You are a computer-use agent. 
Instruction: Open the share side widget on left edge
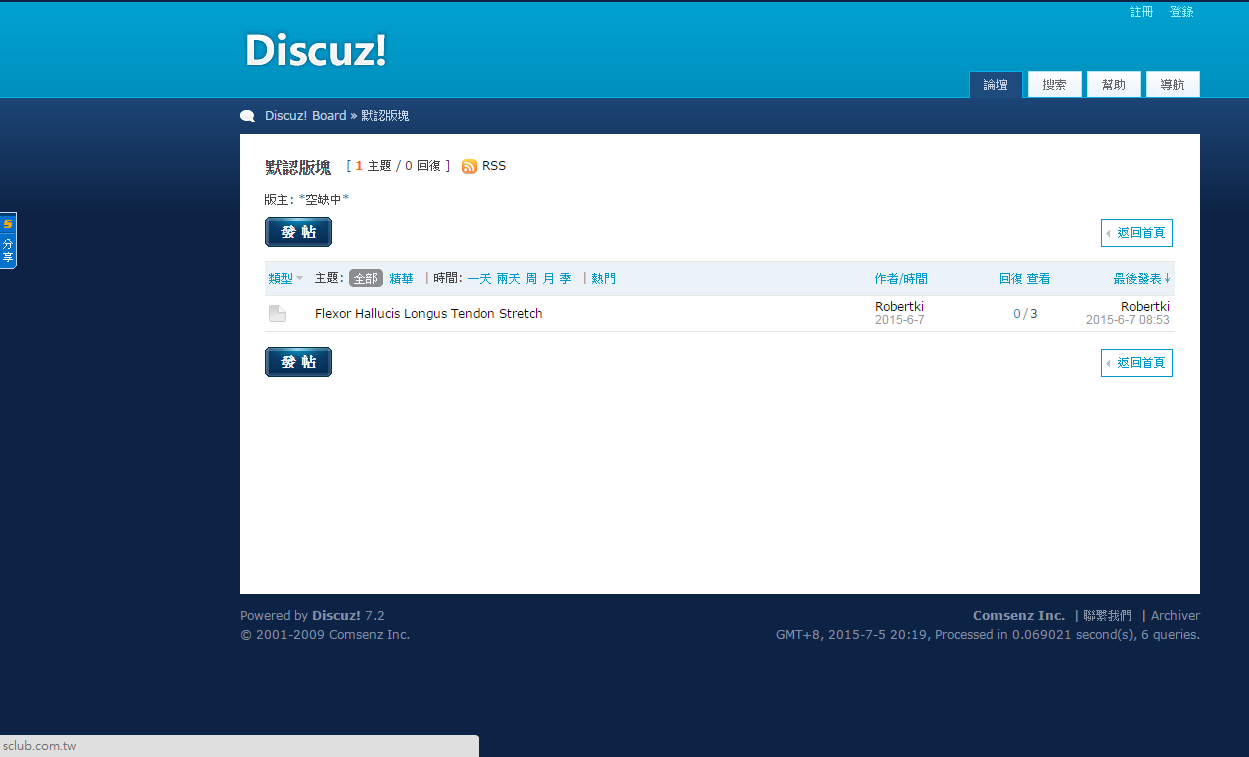[8, 241]
